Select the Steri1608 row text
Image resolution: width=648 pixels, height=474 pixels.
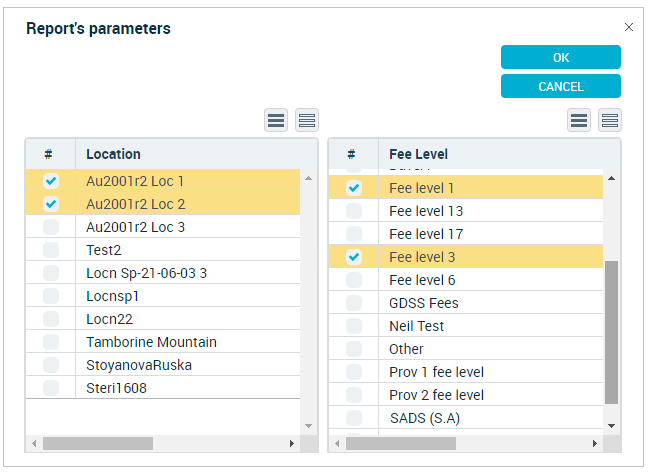click(x=117, y=388)
